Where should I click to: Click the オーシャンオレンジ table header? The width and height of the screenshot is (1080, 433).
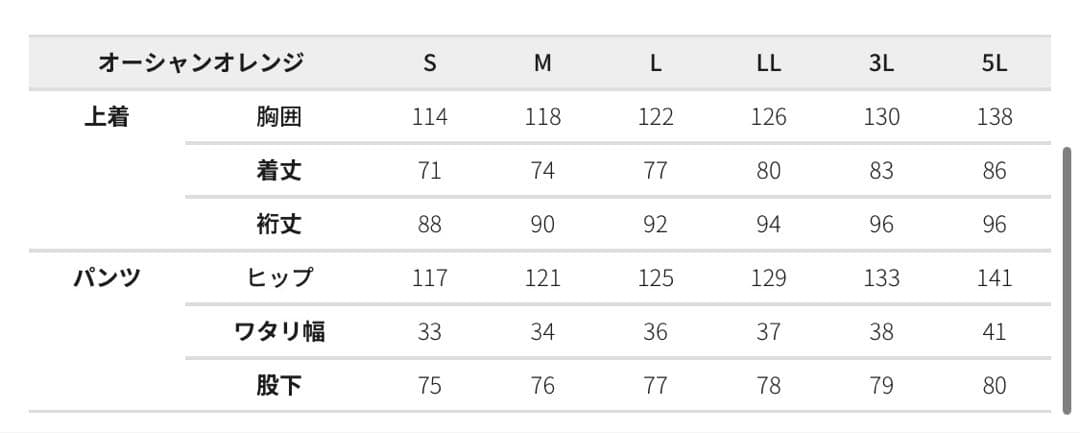[201, 63]
